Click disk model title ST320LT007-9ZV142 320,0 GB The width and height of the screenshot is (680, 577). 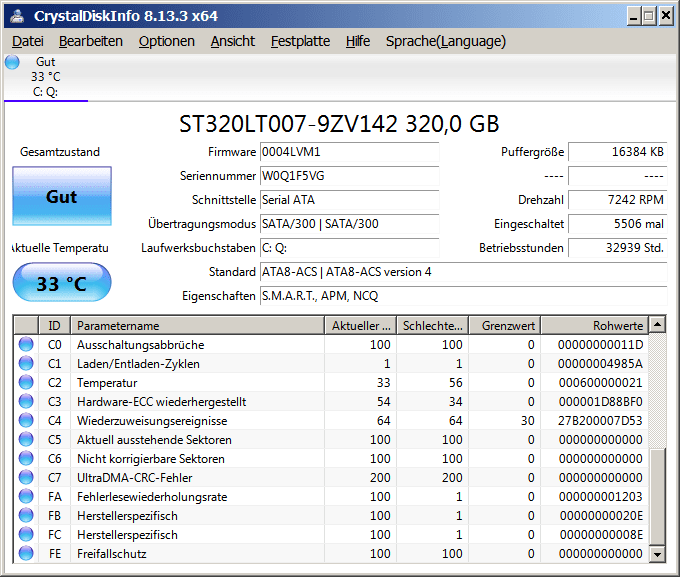[x=339, y=124]
